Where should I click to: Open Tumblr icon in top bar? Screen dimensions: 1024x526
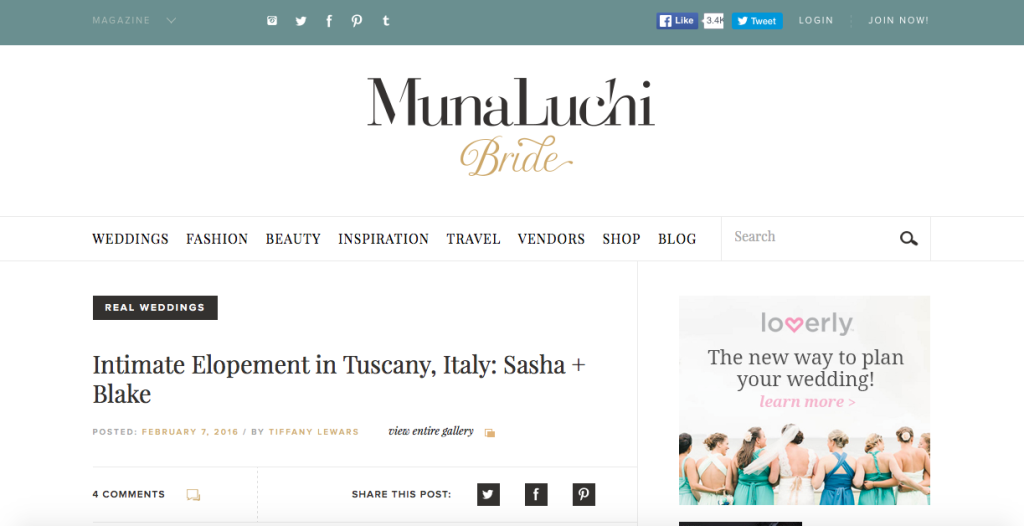386,20
